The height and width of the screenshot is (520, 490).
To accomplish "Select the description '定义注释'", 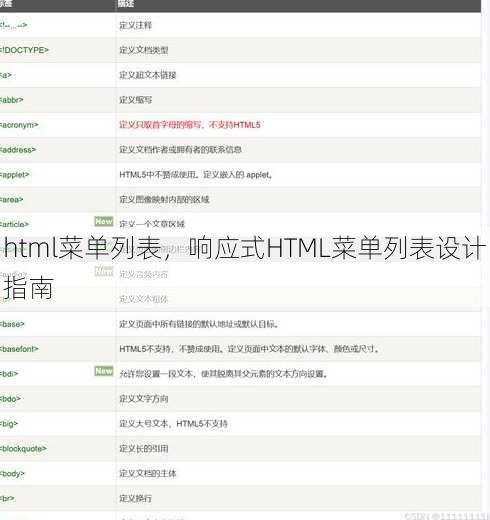I will 135,25.
